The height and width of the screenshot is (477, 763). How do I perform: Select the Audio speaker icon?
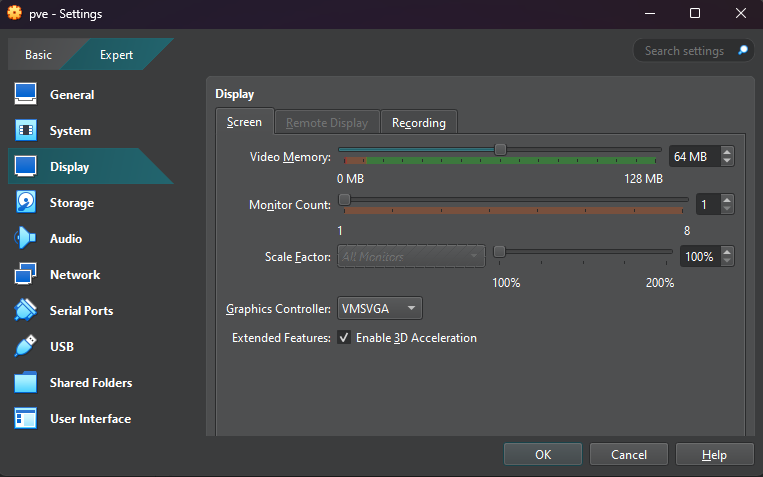[26, 239]
